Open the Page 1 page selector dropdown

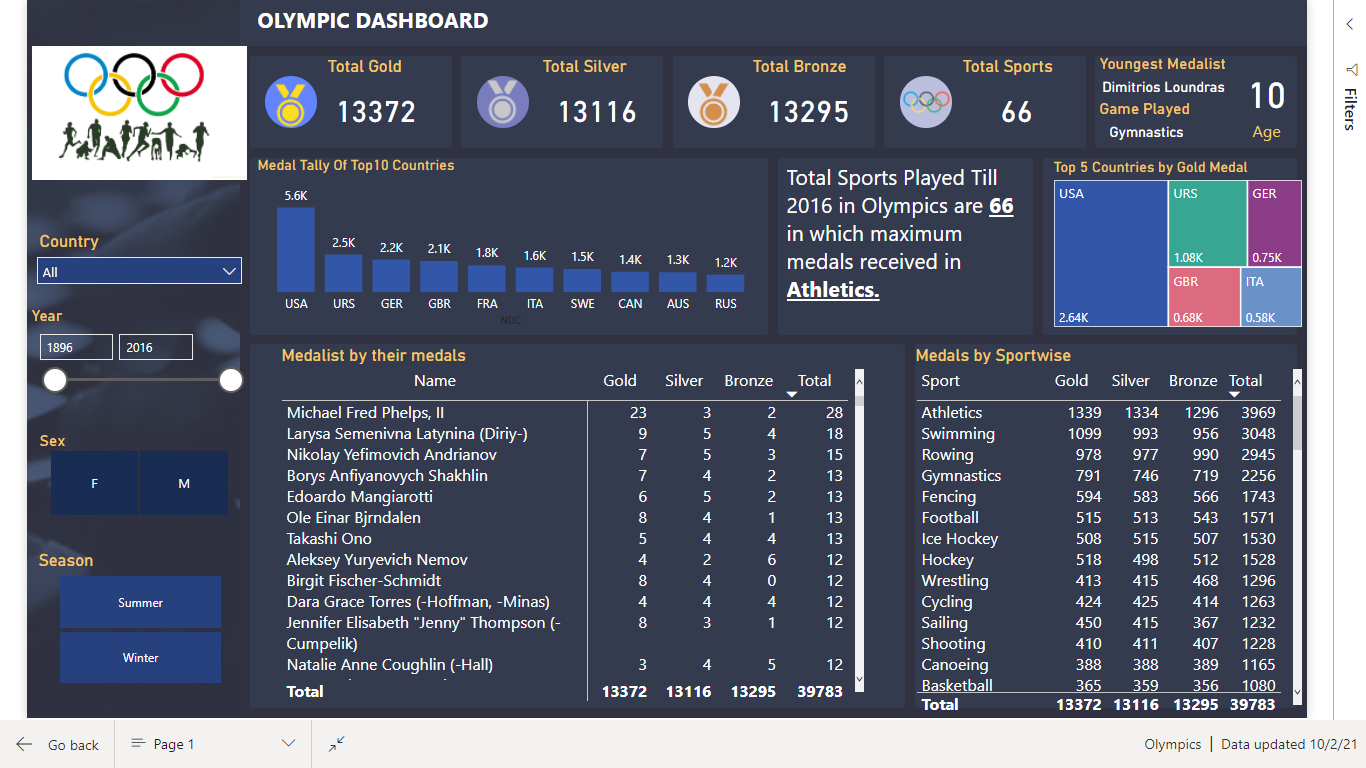pyautogui.click(x=289, y=744)
